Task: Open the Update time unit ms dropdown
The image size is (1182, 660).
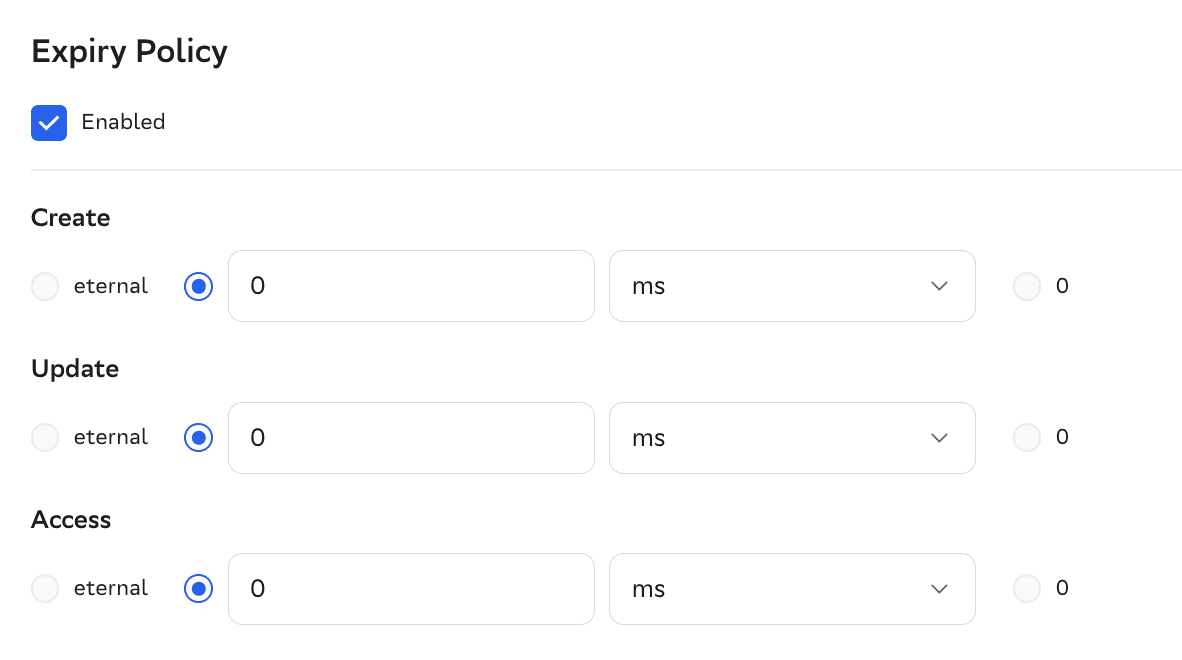Action: 791,438
